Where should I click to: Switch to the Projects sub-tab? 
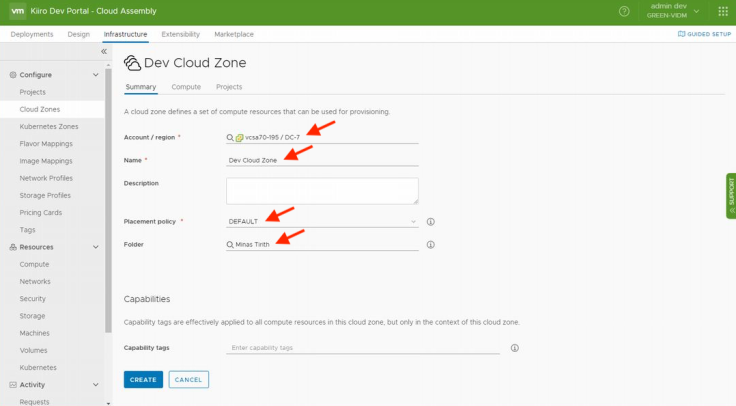click(229, 87)
